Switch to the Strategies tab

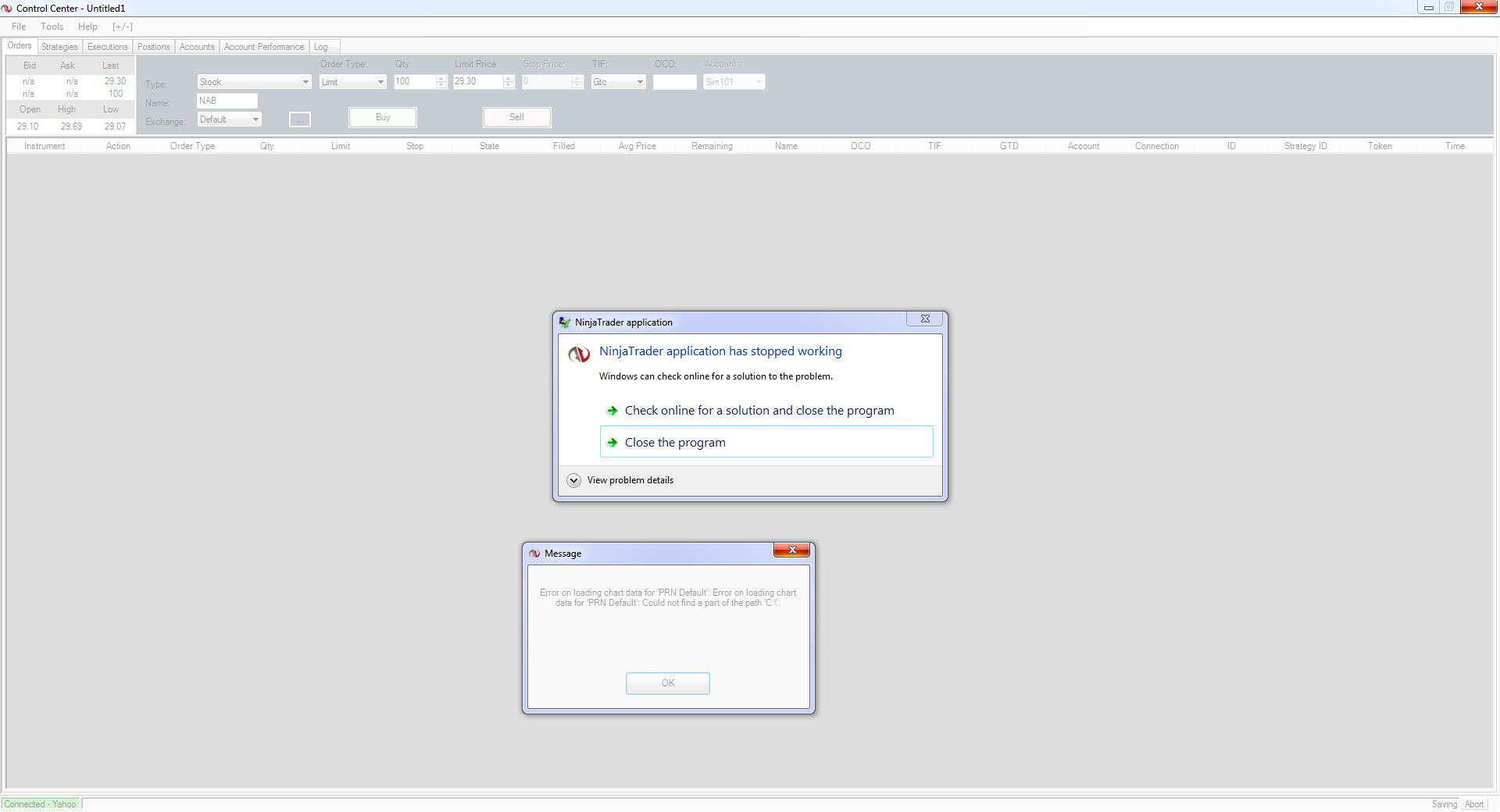pos(59,47)
